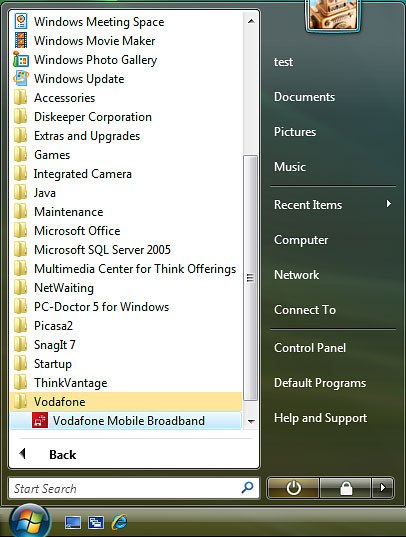The width and height of the screenshot is (406, 537).
Task: Click the power button icon
Action: click(293, 488)
